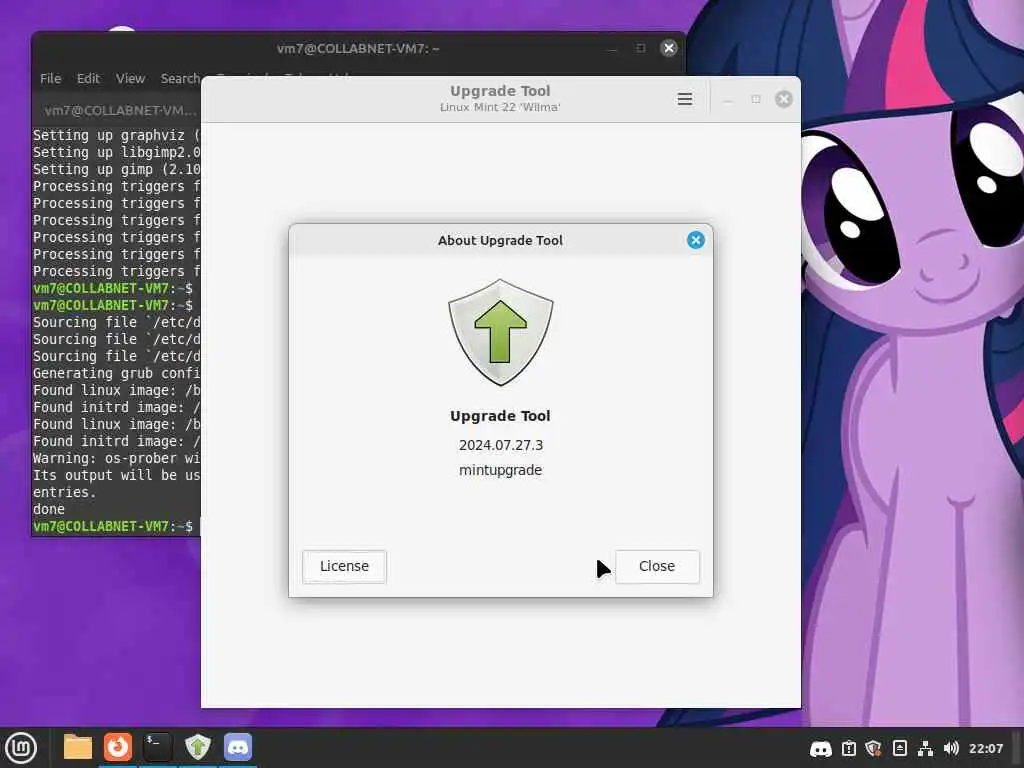Click the 'mintupgrade' text in the About dialog
1024x768 pixels.
(501, 470)
